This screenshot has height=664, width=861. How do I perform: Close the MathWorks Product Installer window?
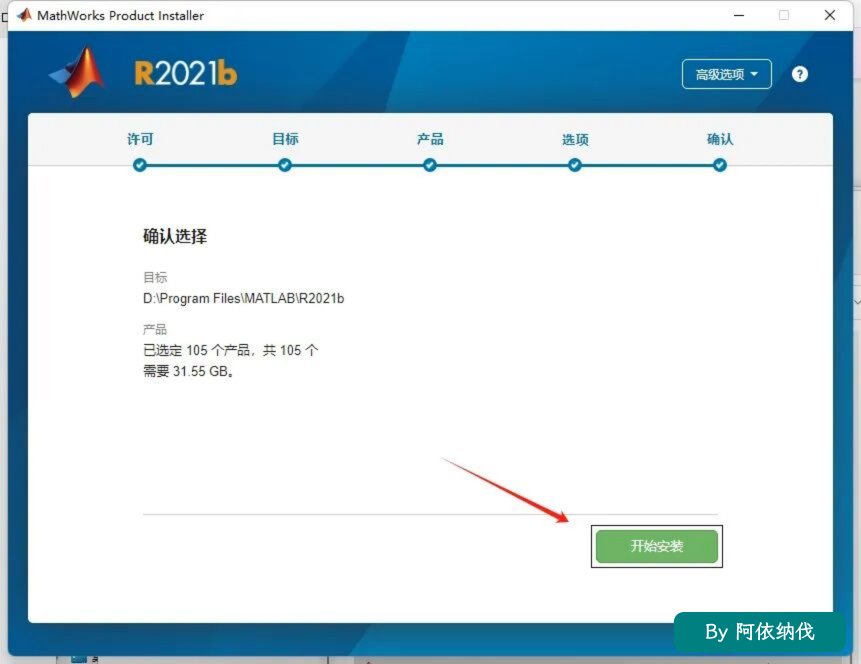click(830, 15)
